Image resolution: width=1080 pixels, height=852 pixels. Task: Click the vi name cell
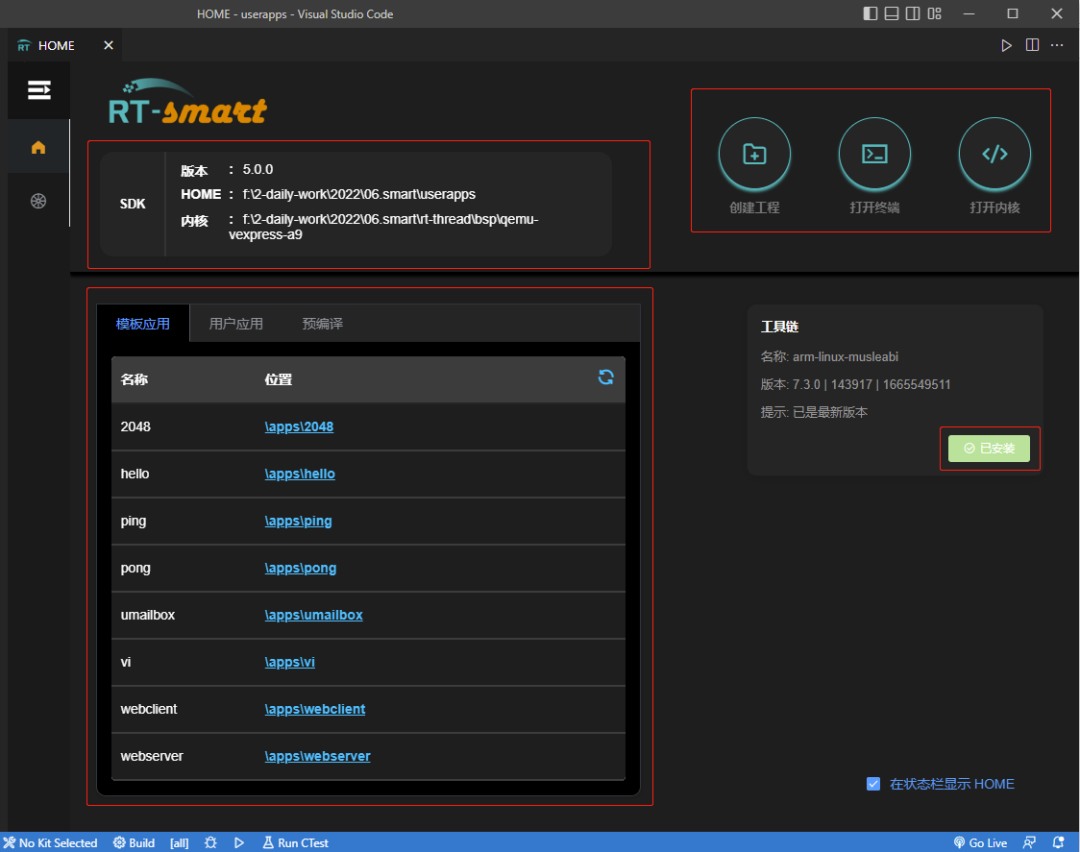(125, 662)
